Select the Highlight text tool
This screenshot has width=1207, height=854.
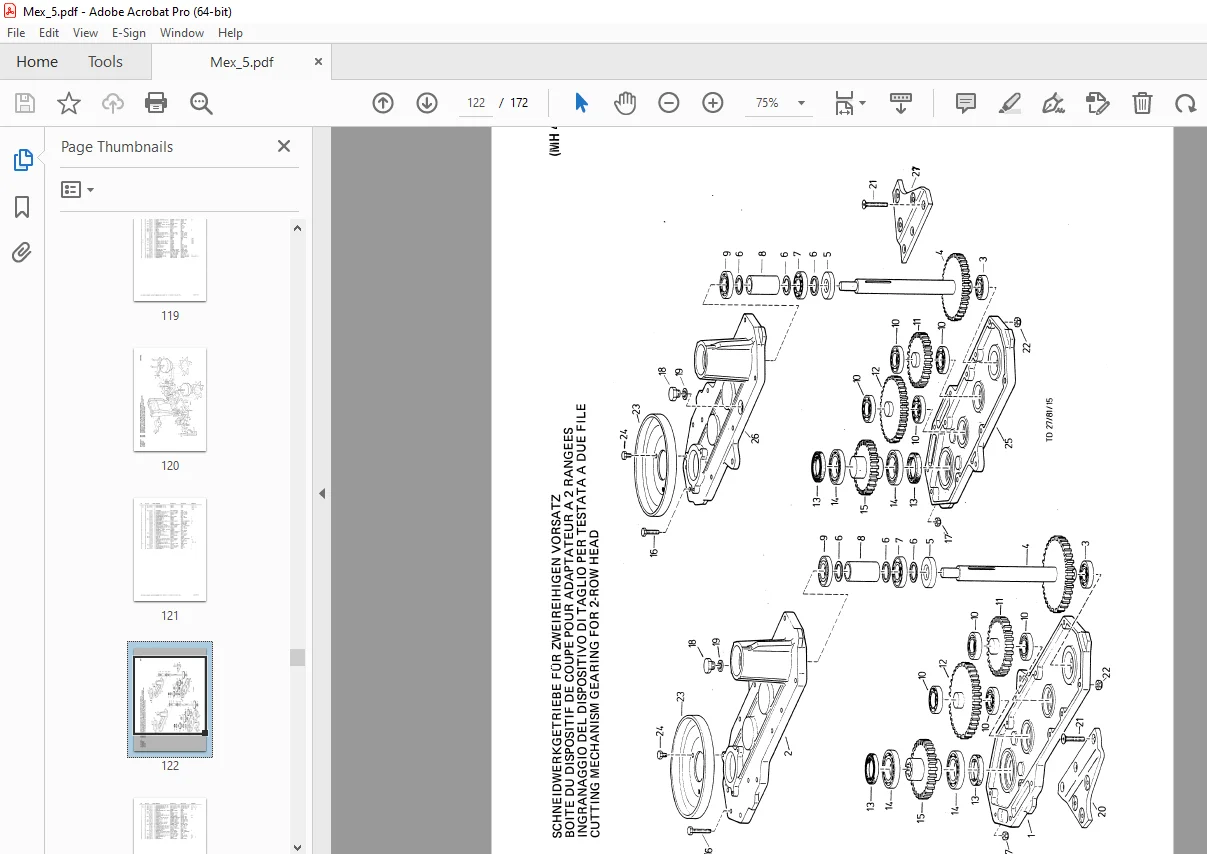click(x=1010, y=103)
